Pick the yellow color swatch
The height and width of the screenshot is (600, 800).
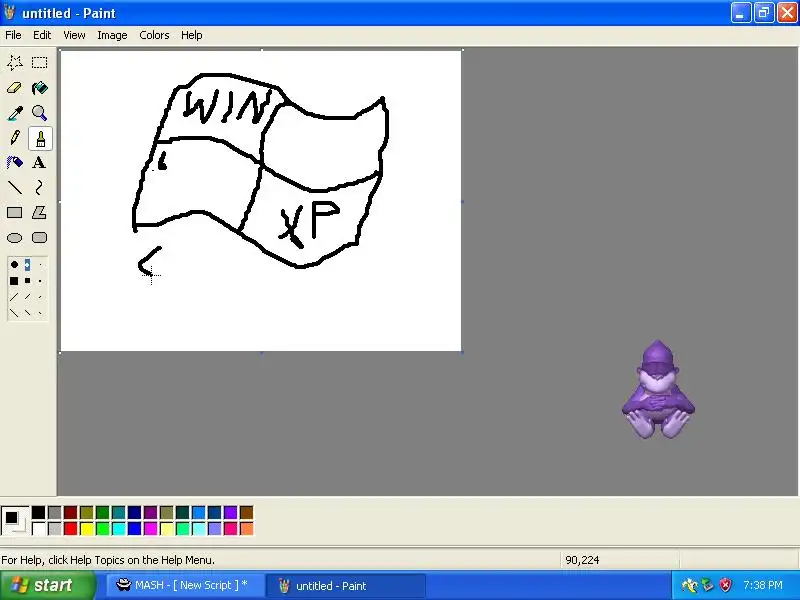click(x=87, y=528)
